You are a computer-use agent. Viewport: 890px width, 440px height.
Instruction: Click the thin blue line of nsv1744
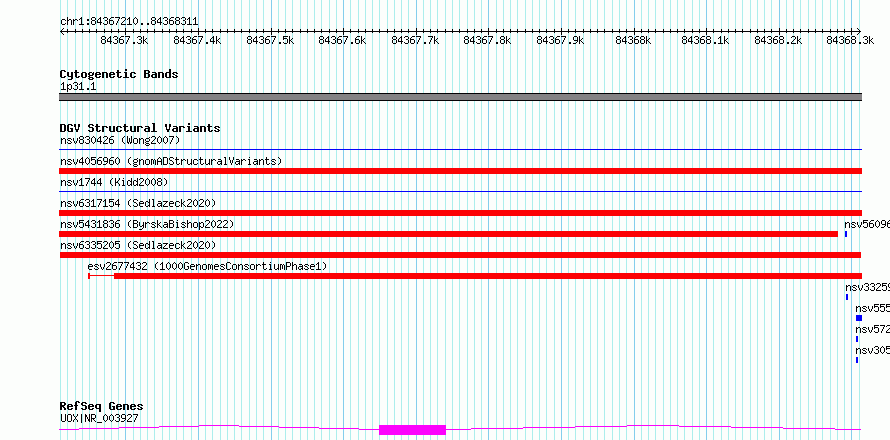coord(460,192)
